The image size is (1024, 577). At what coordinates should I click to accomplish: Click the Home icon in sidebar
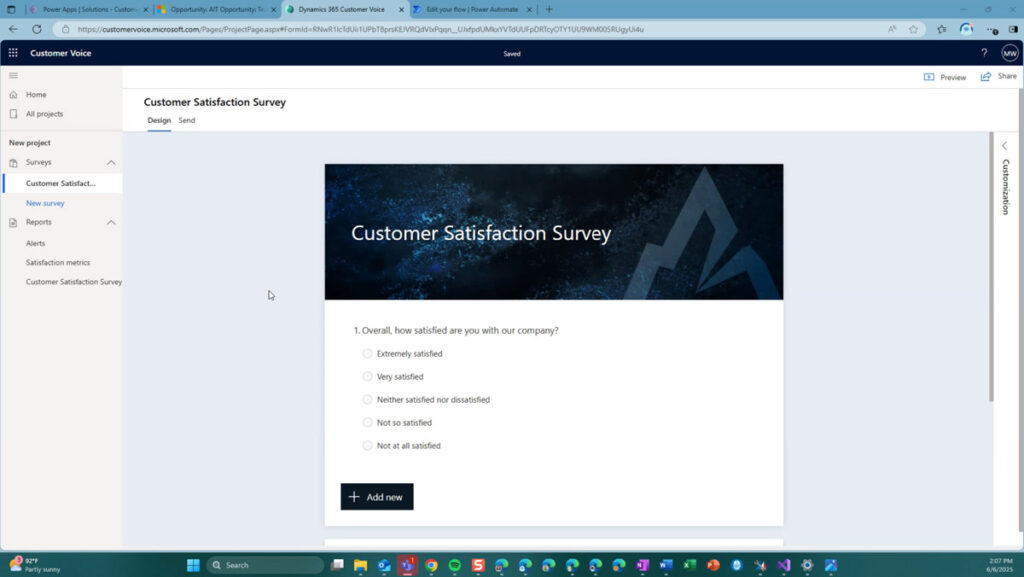(13, 95)
